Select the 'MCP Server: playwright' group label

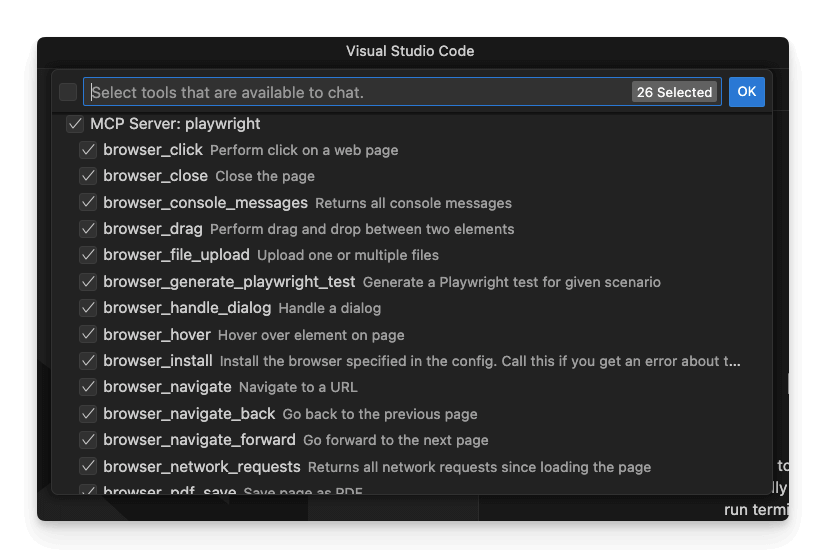175,124
